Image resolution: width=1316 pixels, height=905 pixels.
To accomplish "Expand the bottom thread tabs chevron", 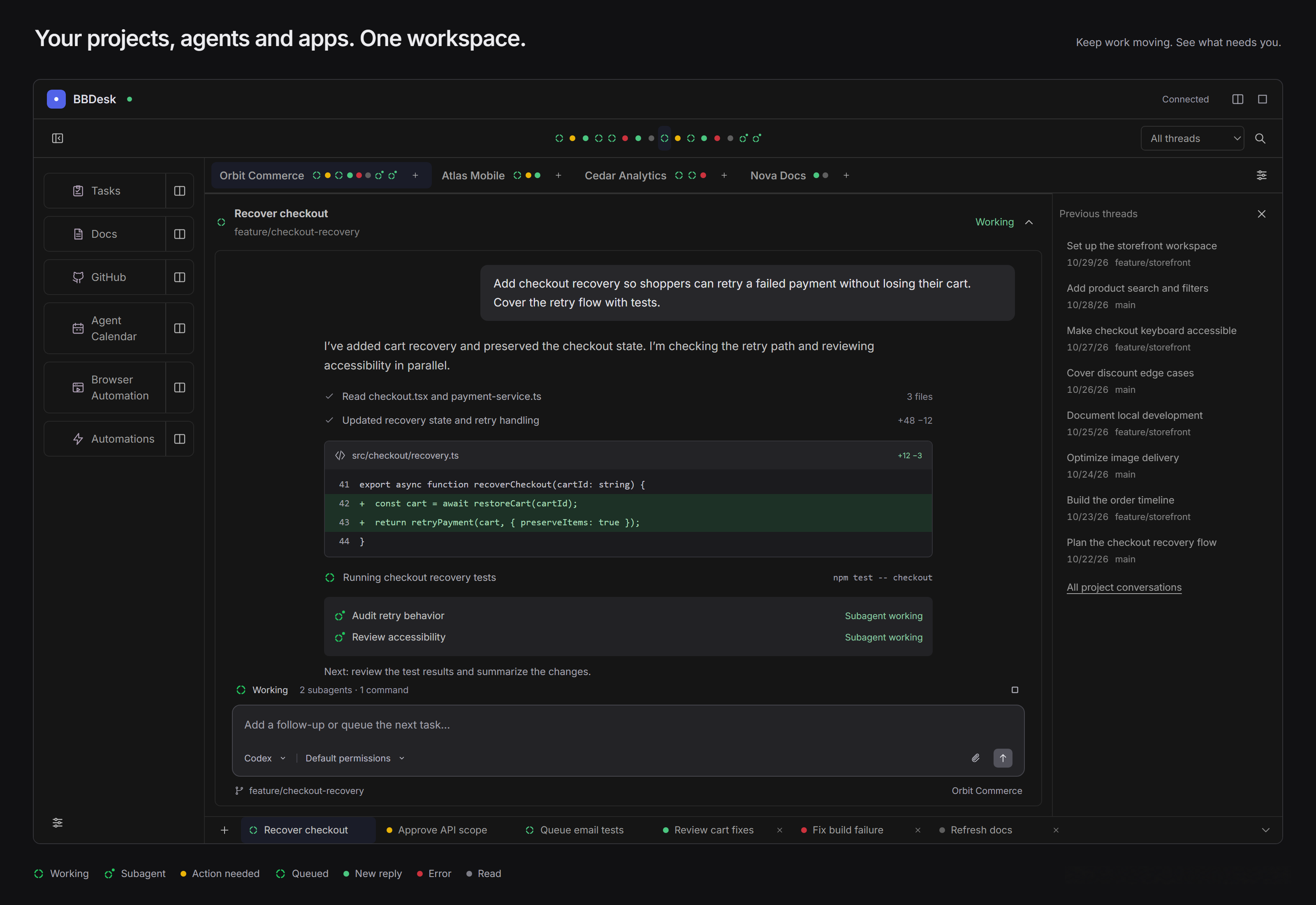I will 1265,830.
